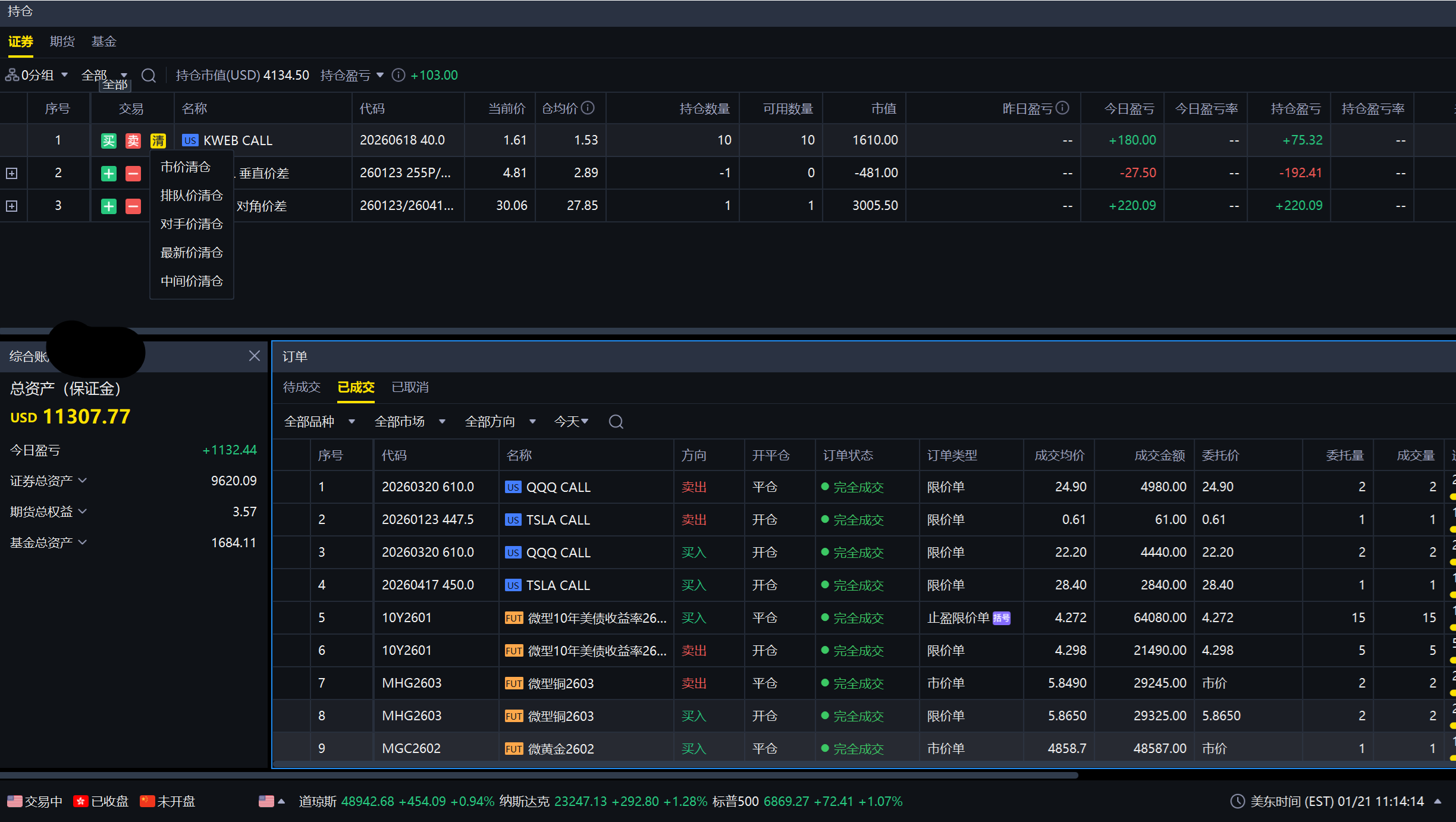Viewport: 1456px width, 822px height.
Task: Click info icon next to 持仓盈亏
Action: pos(398,75)
